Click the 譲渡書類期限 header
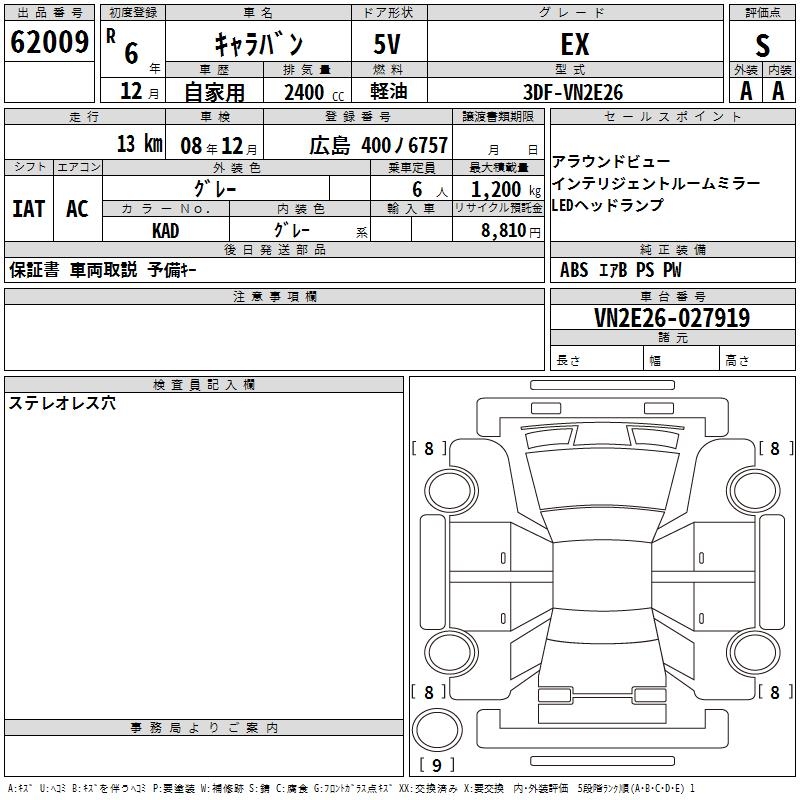This screenshot has height=800, width=800. coord(498,116)
